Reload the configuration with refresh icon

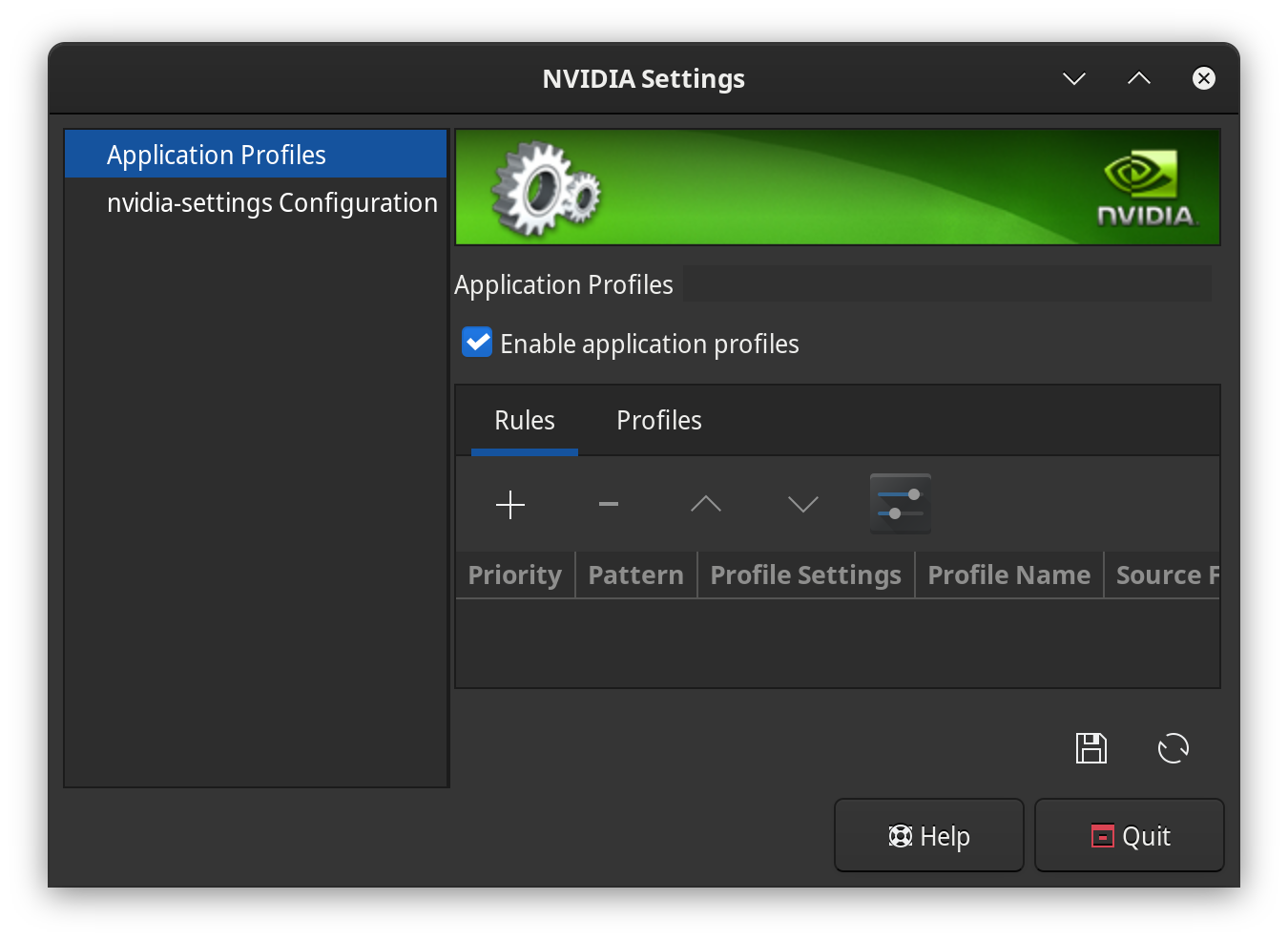coord(1174,748)
